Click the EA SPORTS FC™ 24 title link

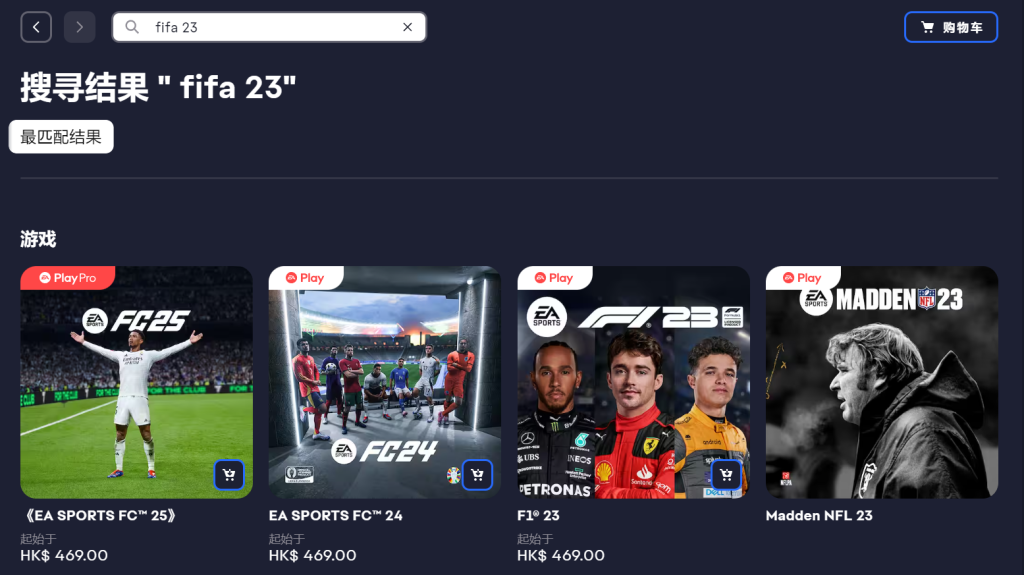click(x=336, y=516)
